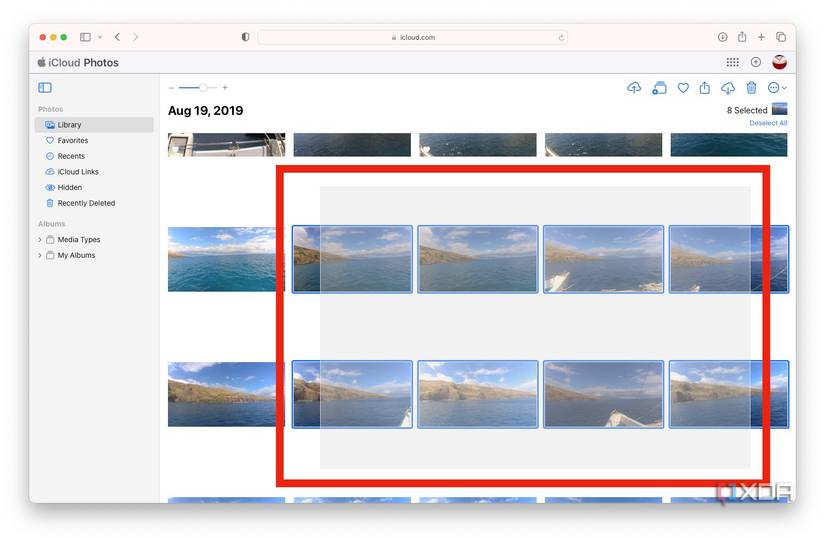825x538 pixels.
Task: Click the zoom out minus button
Action: tap(172, 88)
